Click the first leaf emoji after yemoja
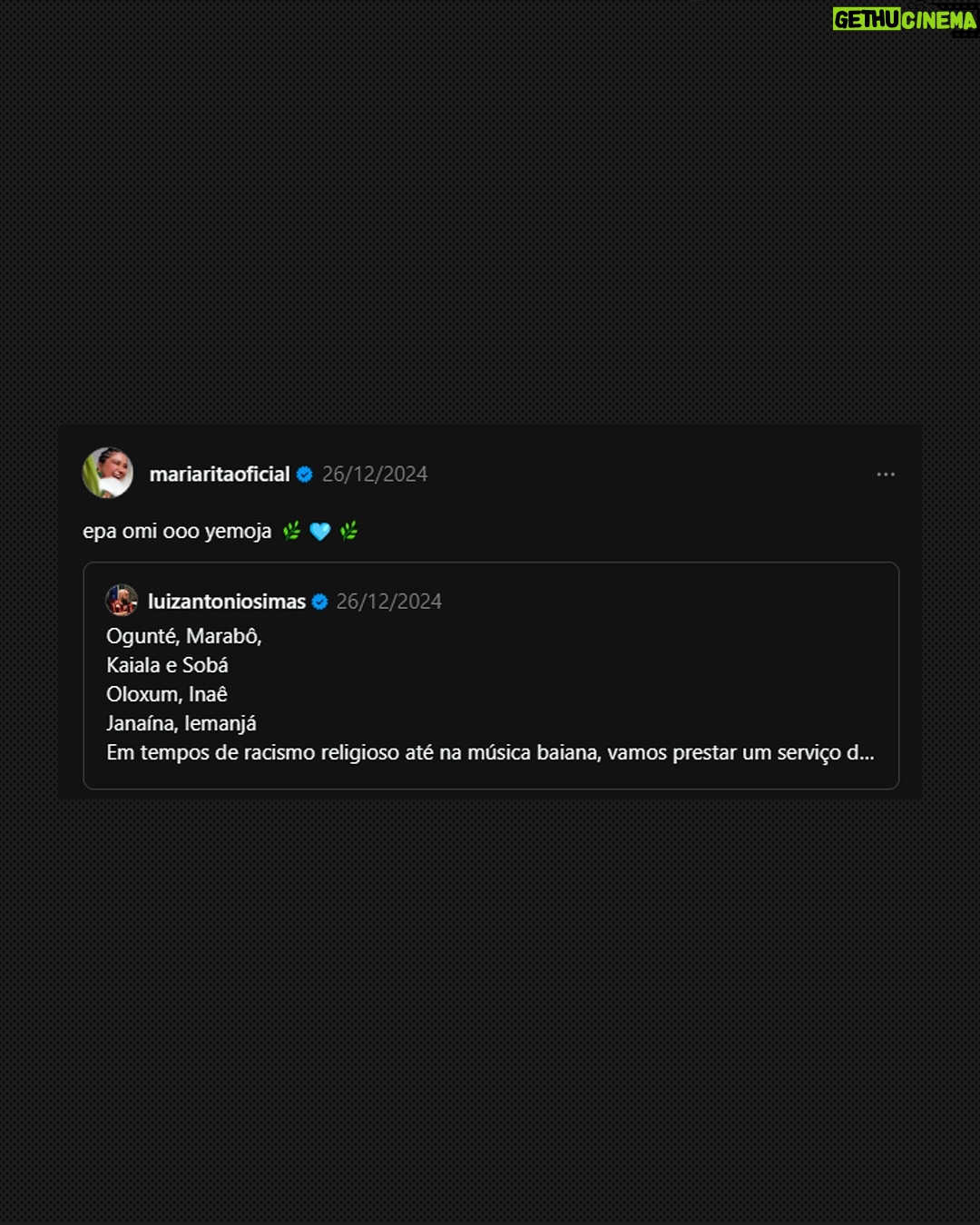The image size is (980, 1225). tap(291, 532)
